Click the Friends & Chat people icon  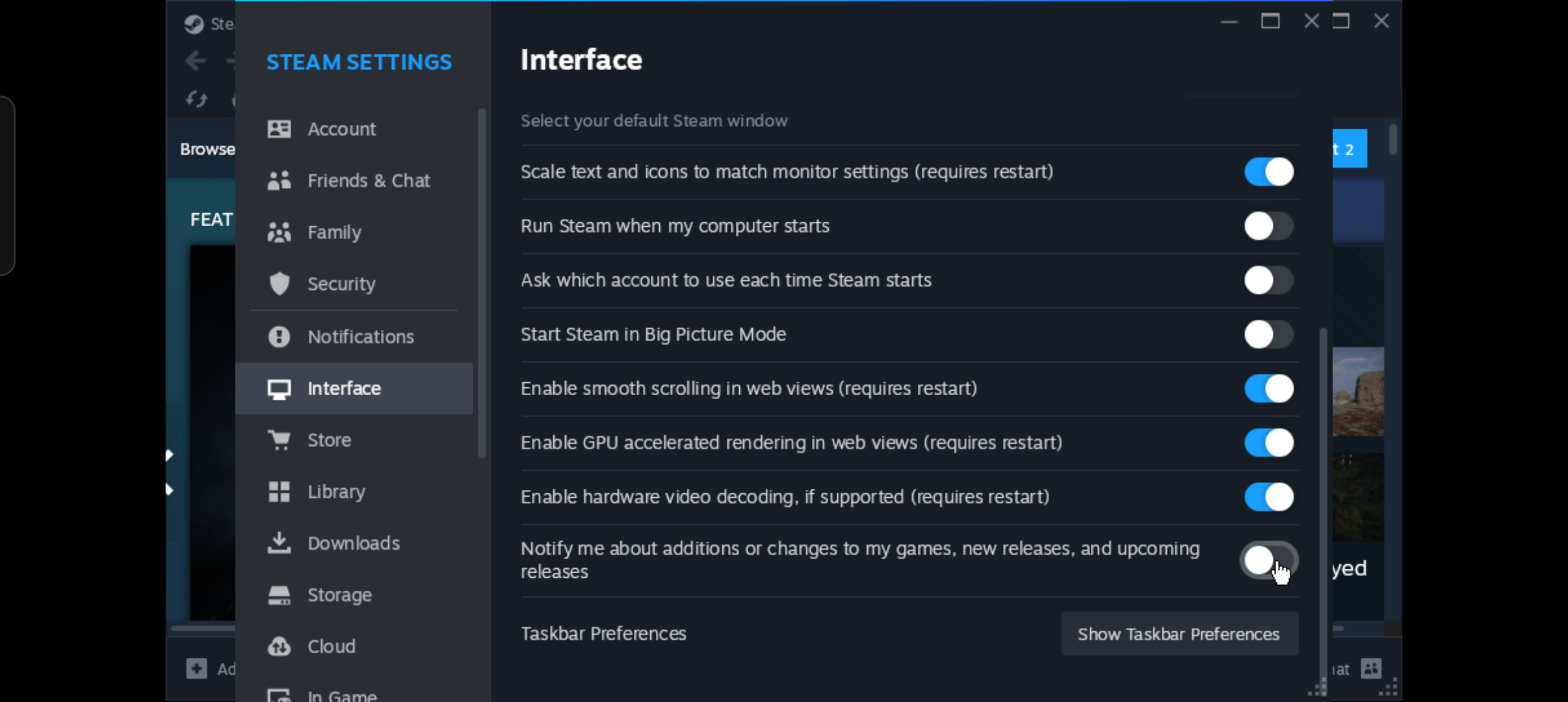pos(279,180)
